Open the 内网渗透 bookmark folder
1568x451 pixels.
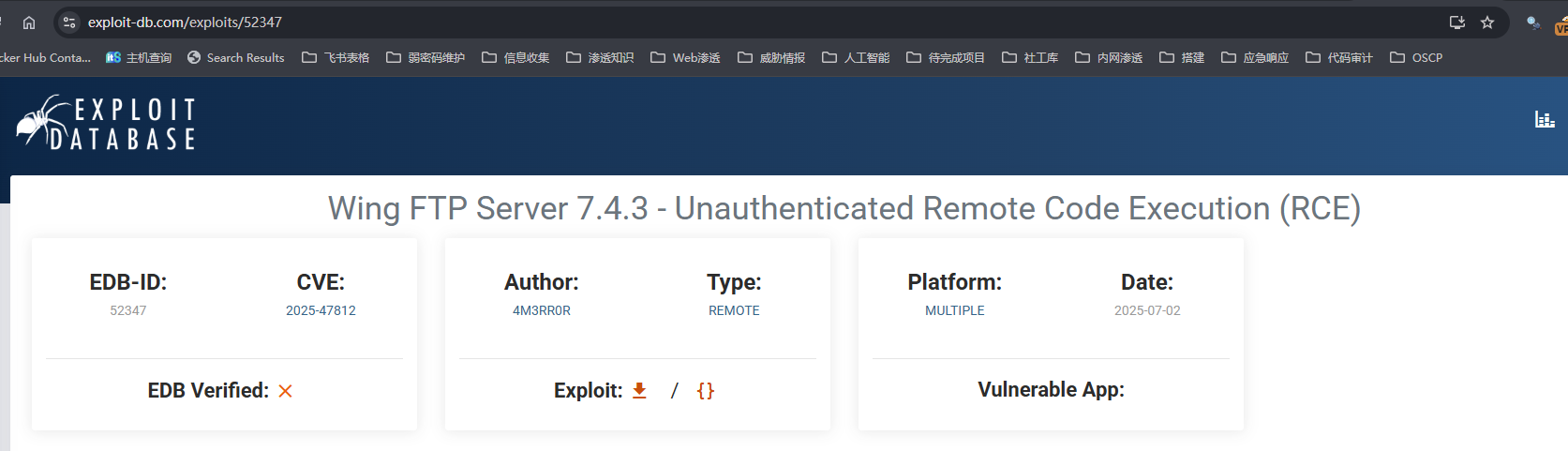click(x=1109, y=57)
